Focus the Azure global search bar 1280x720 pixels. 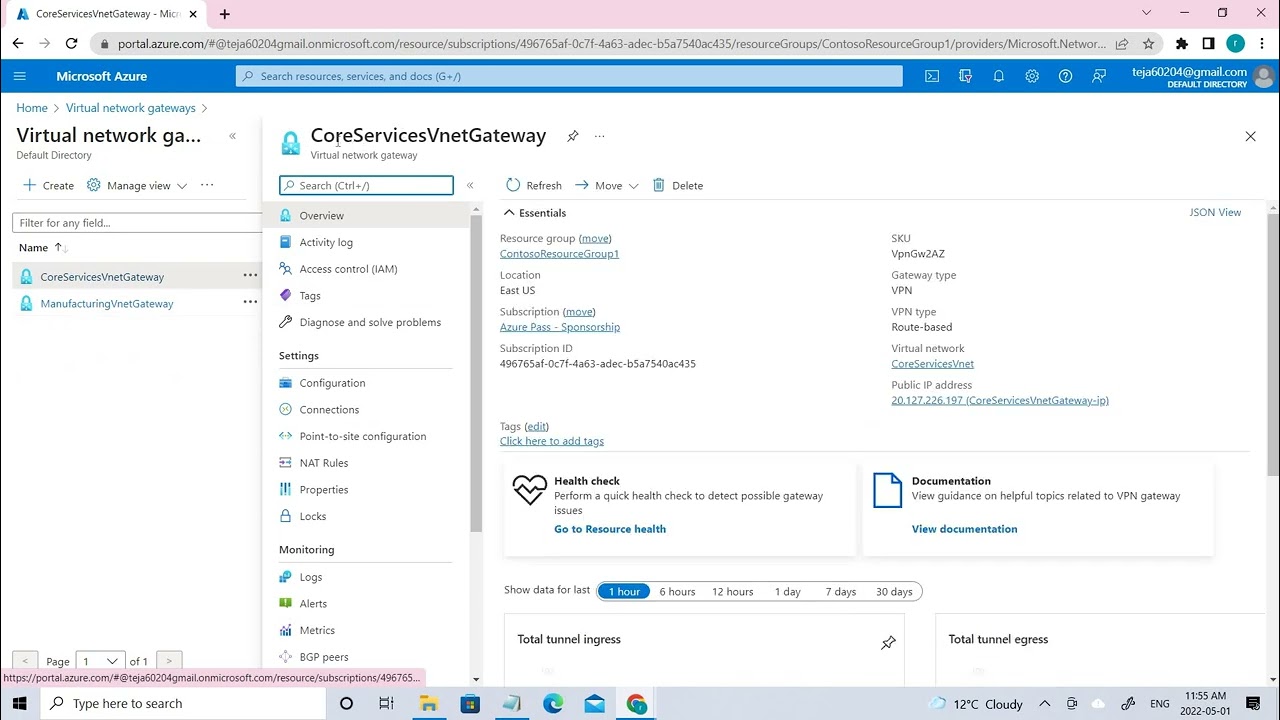tap(569, 76)
